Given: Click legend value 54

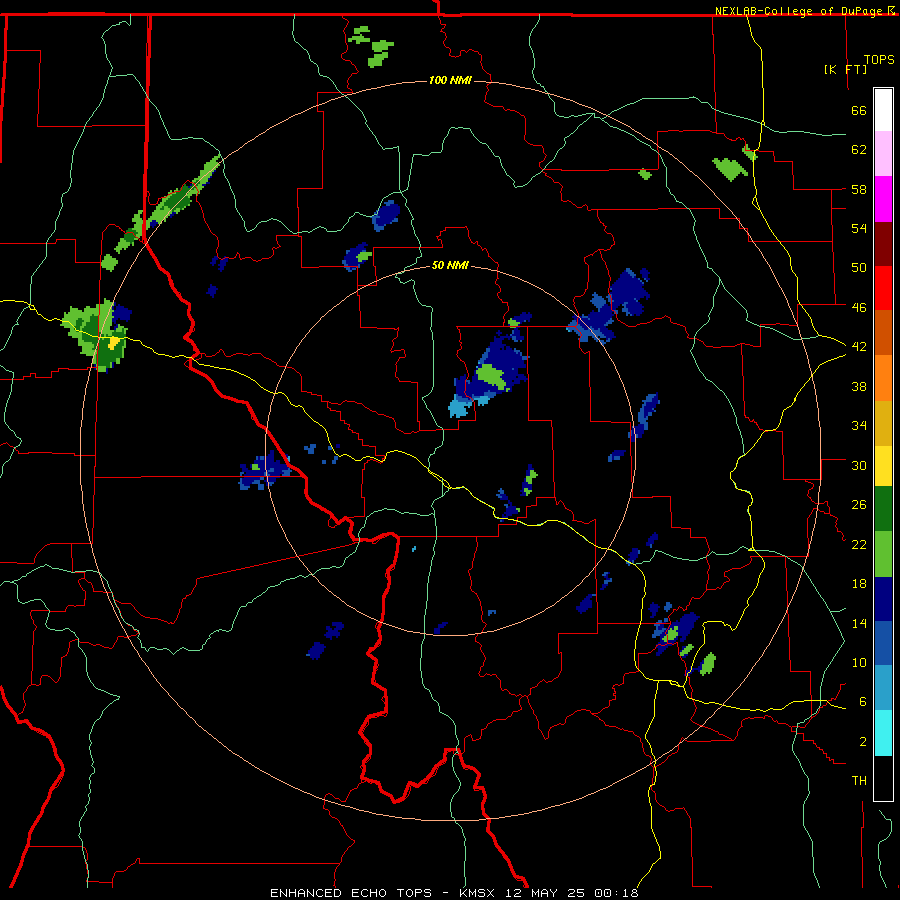Looking at the screenshot, I should pyautogui.click(x=859, y=228).
